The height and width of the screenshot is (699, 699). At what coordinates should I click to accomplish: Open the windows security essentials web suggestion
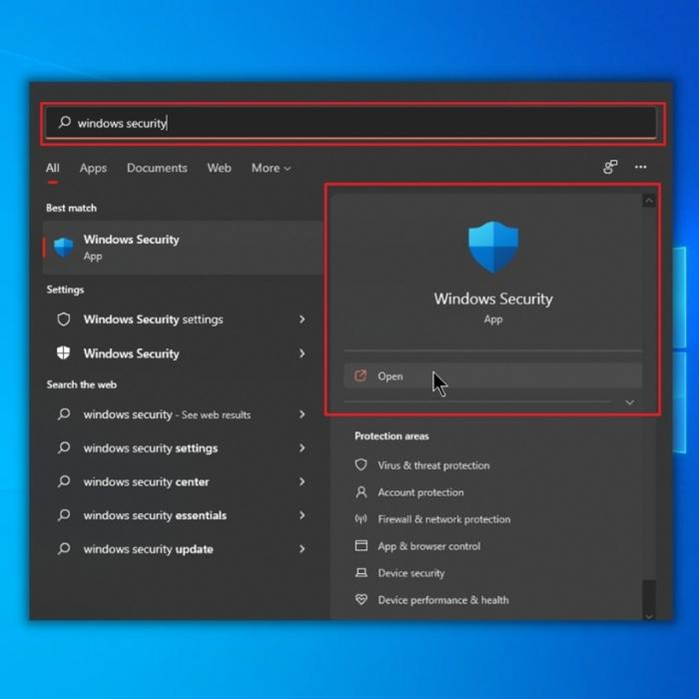(155, 516)
